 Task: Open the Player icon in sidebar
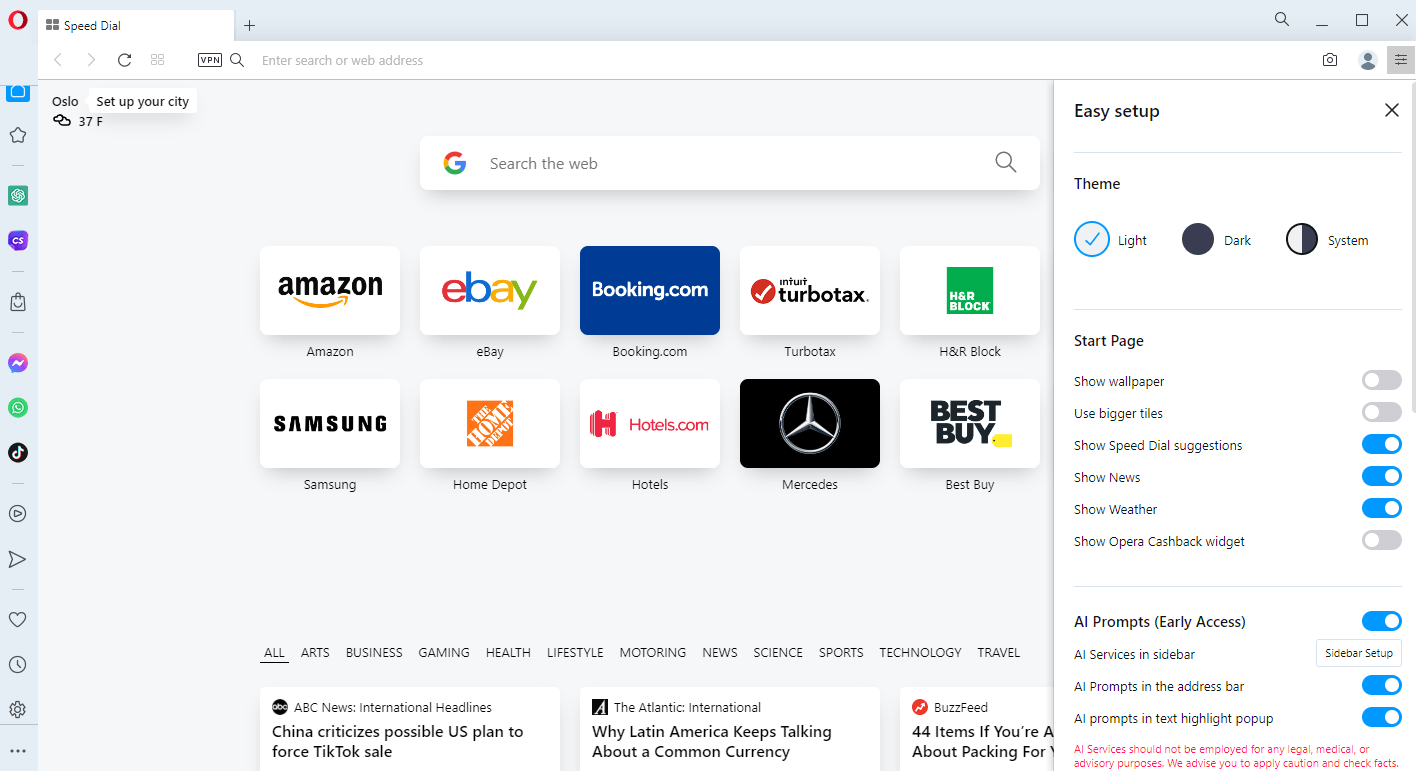(18, 514)
